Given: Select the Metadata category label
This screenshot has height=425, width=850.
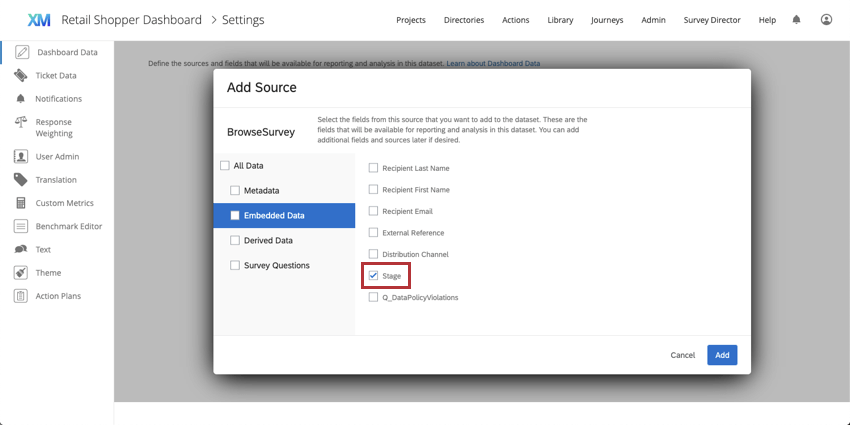Looking at the screenshot, I should click(x=261, y=190).
